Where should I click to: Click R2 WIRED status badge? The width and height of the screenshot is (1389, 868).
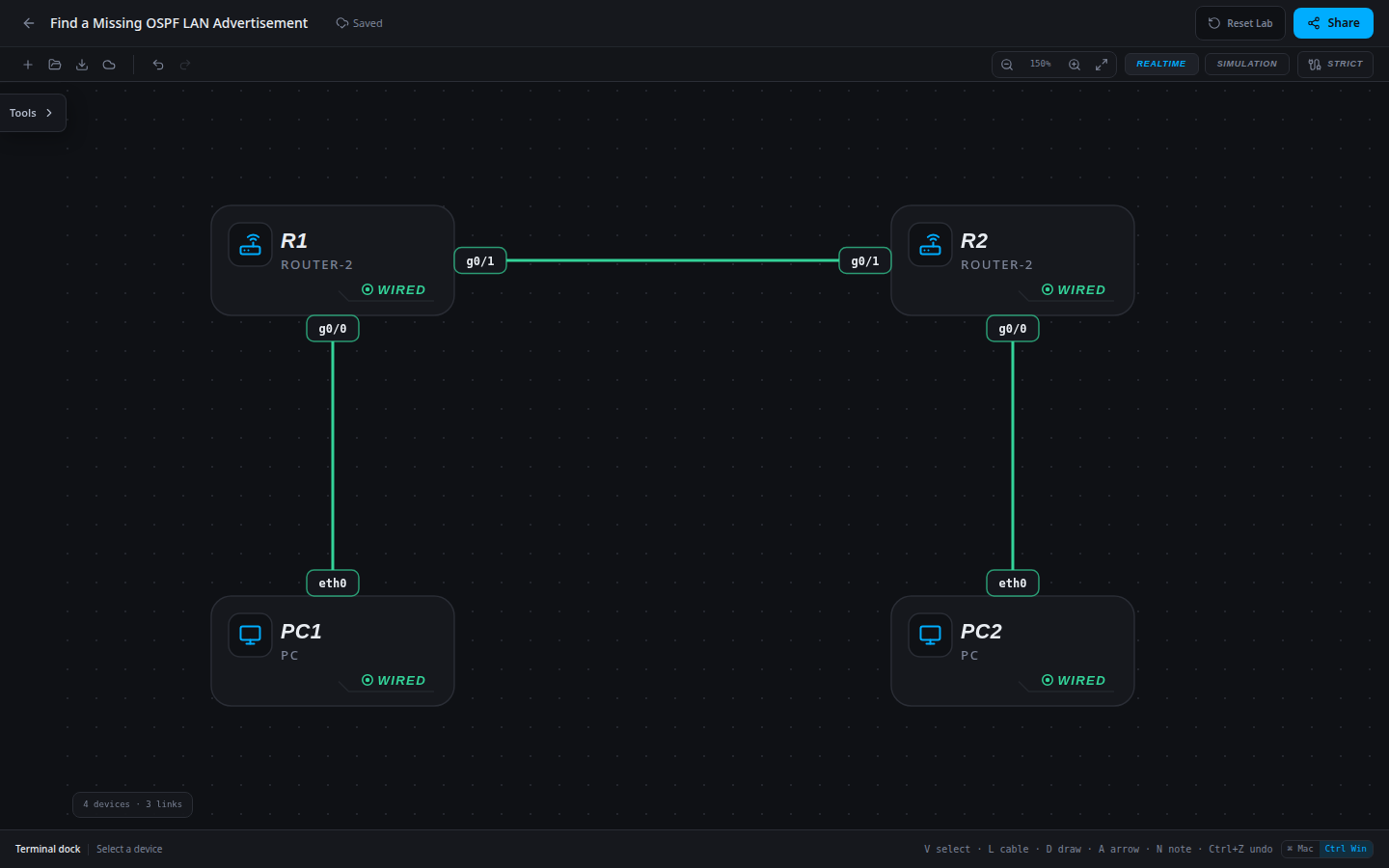[x=1074, y=289]
